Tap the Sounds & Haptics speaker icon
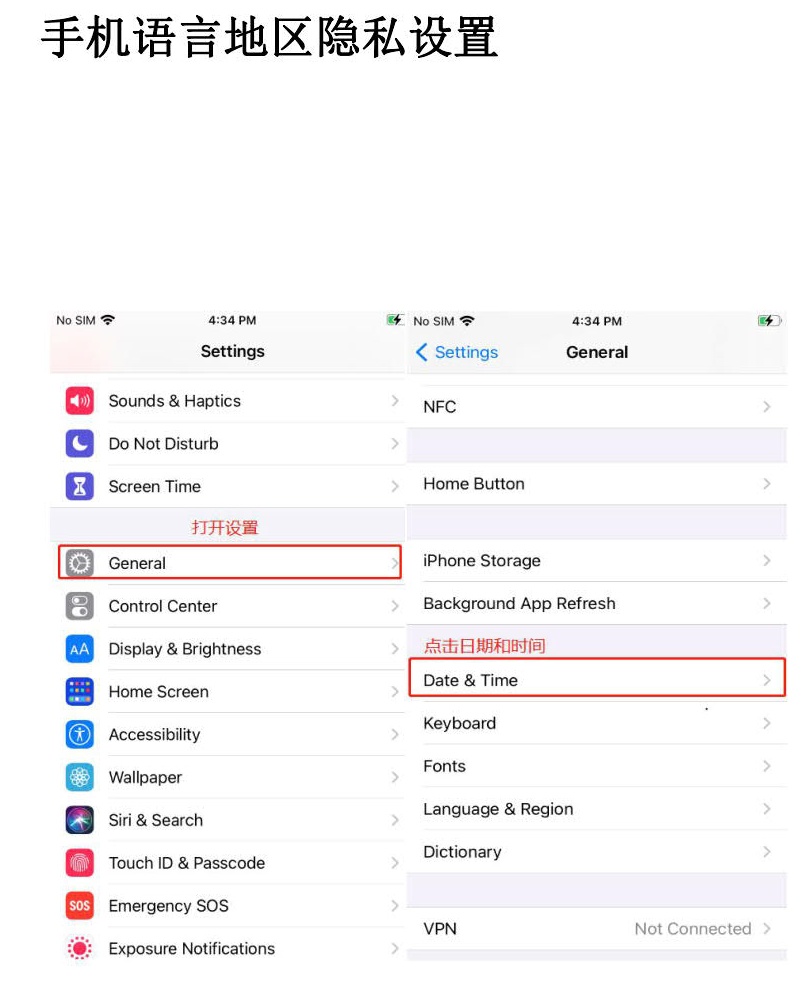The height and width of the screenshot is (1003, 810). (79, 400)
